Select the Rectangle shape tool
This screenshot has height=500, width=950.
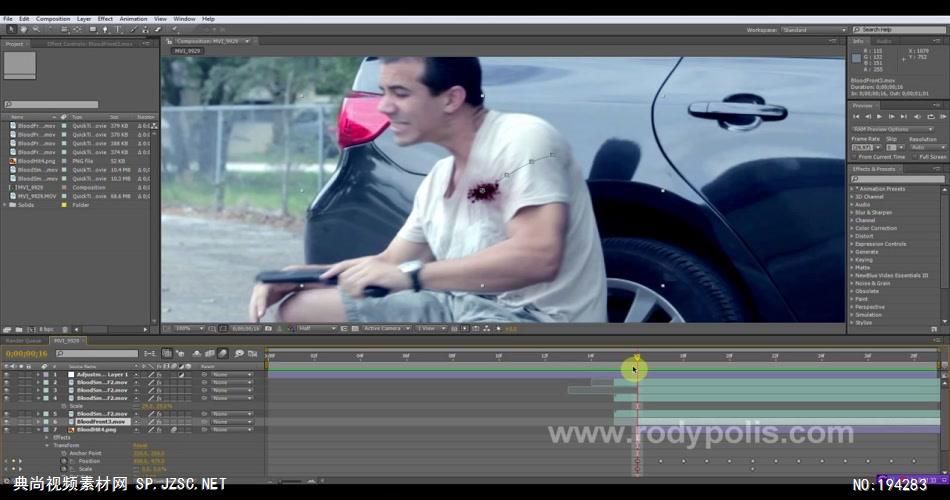point(93,29)
